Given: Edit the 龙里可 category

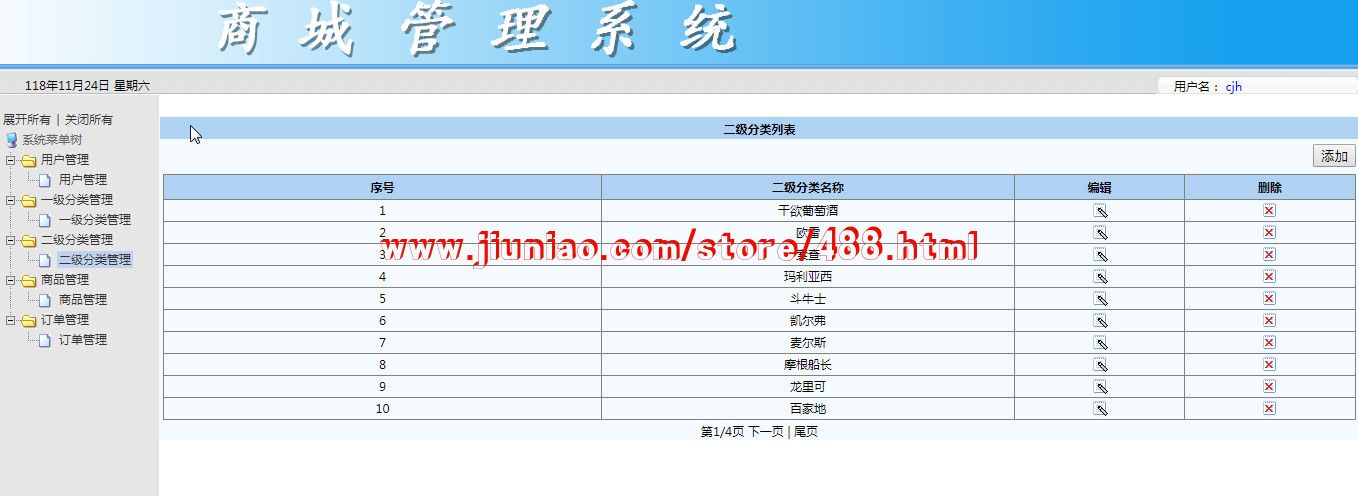Looking at the screenshot, I should (1100, 386).
